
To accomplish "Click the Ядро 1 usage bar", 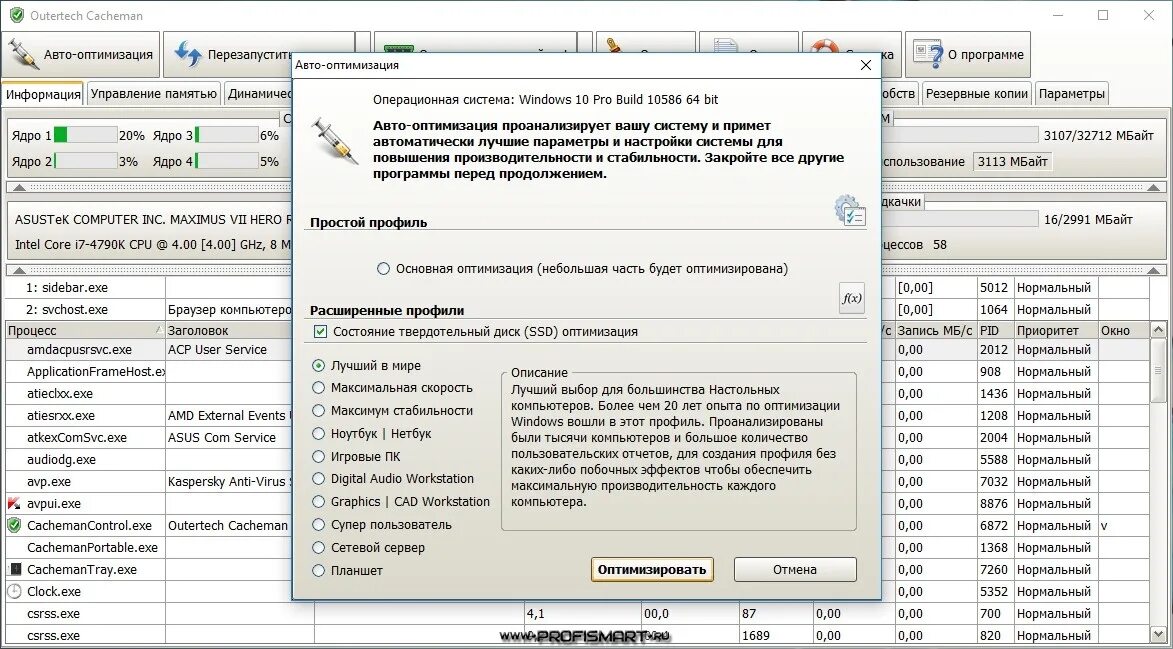I will point(85,135).
